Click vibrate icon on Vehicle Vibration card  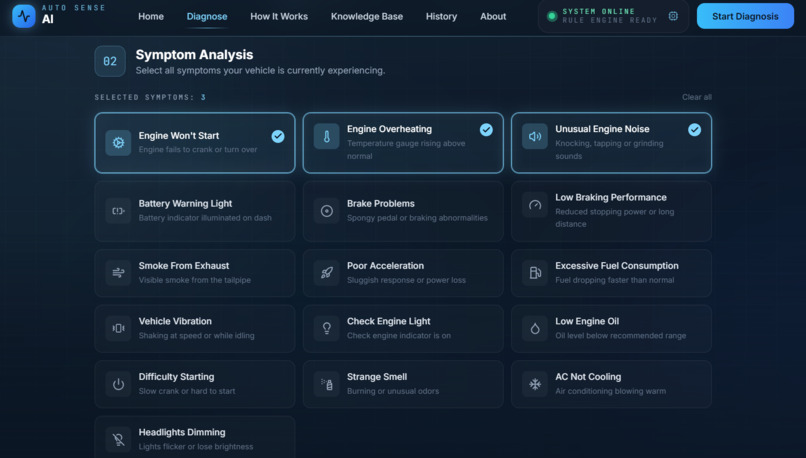coord(118,328)
